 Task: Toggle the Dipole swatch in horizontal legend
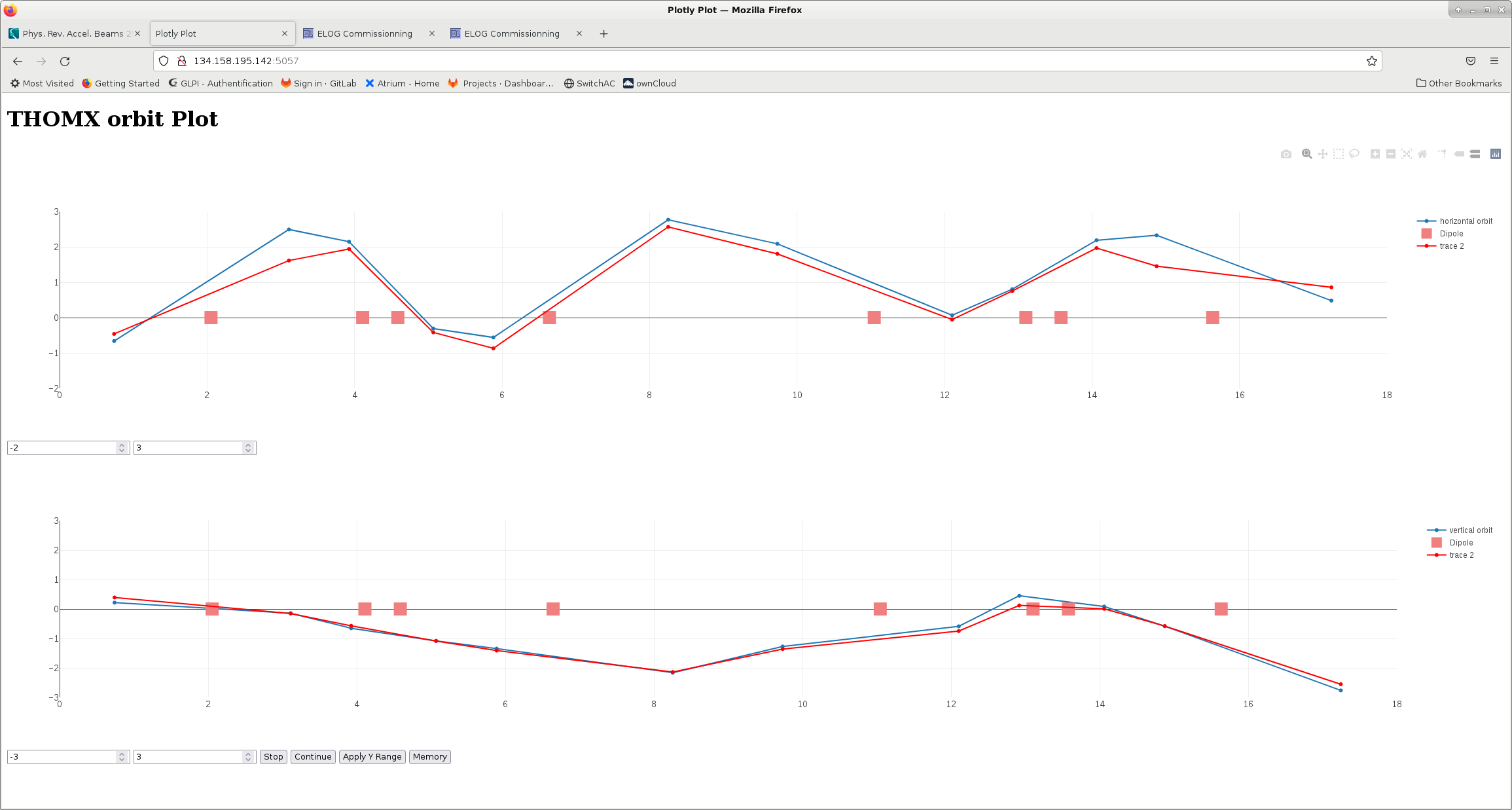pyautogui.click(x=1427, y=234)
